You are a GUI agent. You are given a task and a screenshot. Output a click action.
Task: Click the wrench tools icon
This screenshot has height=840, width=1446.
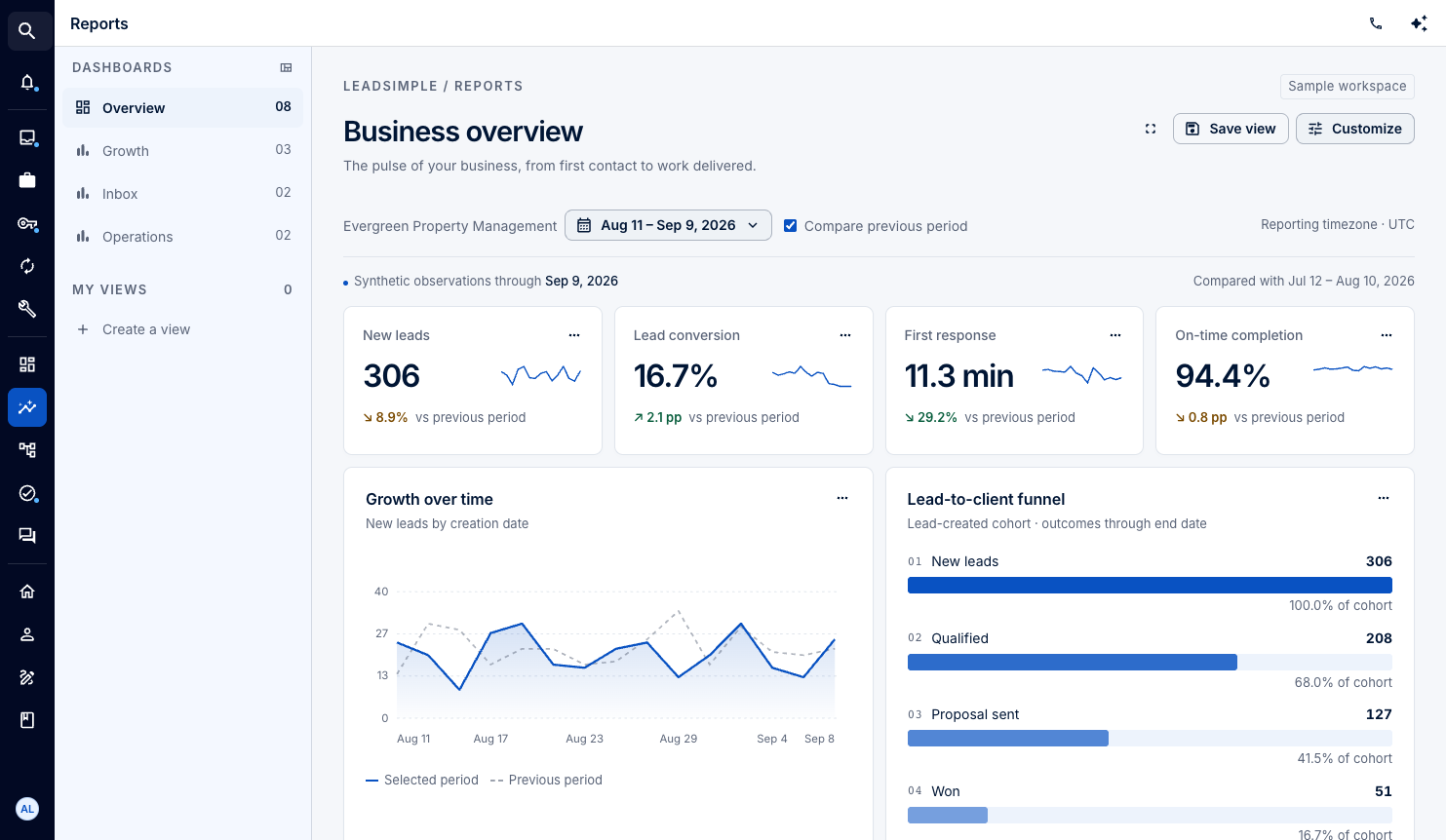point(27,309)
